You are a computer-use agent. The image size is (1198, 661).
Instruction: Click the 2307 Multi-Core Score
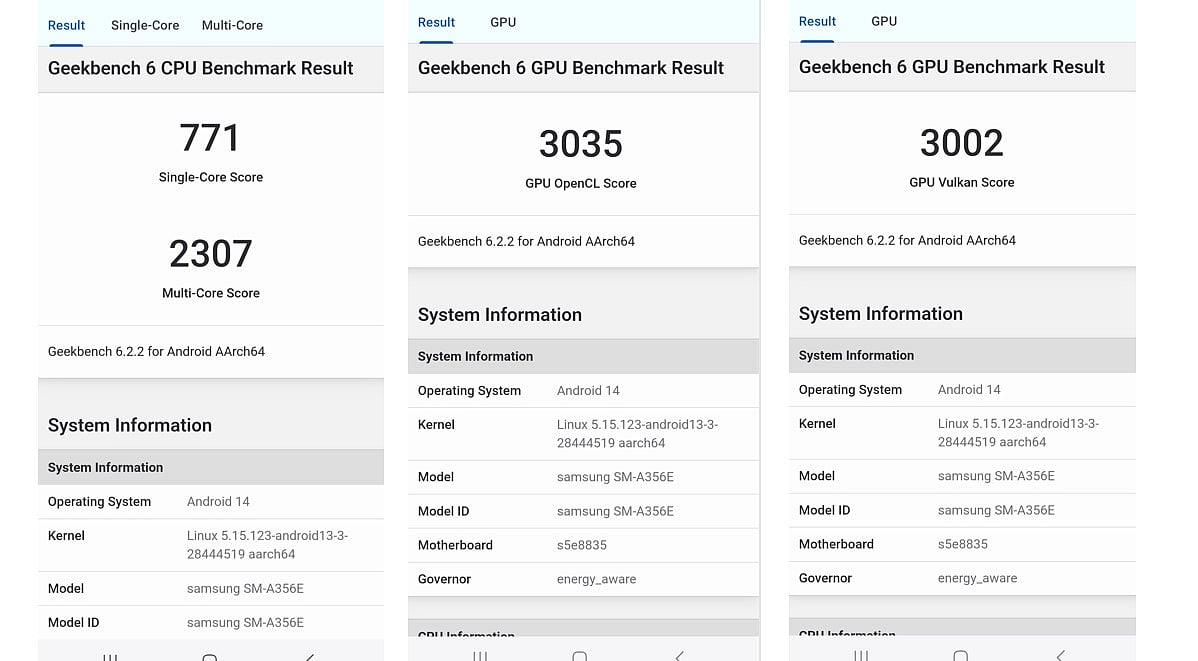[x=210, y=254]
